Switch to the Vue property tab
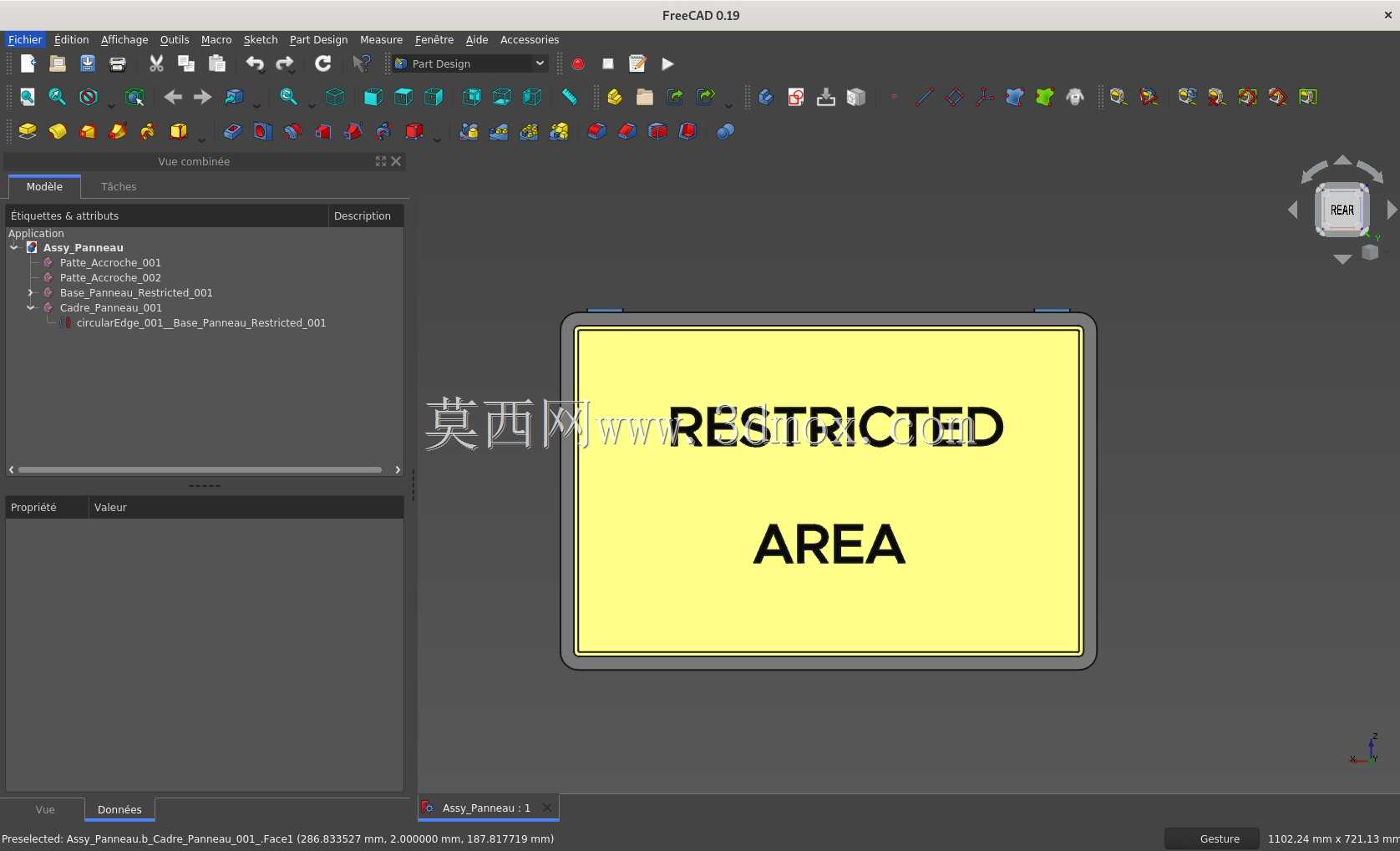Screen dimensions: 1400x851 (x=45, y=809)
